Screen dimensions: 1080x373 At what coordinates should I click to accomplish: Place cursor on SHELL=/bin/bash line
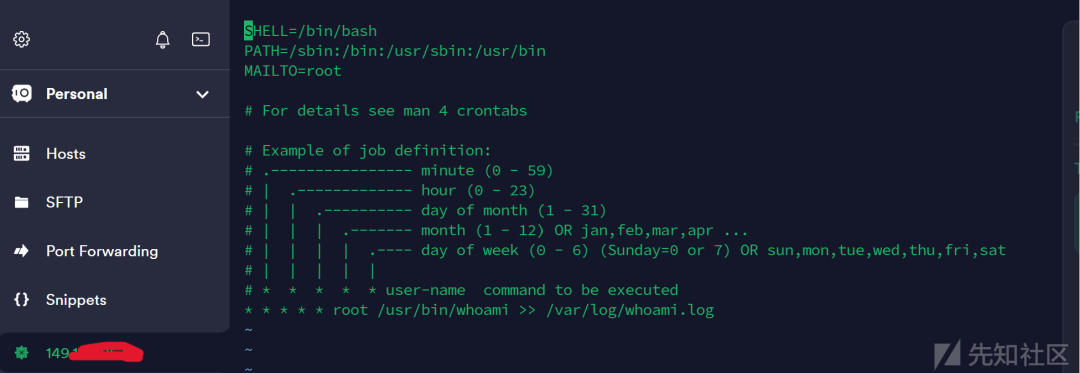tap(311, 31)
